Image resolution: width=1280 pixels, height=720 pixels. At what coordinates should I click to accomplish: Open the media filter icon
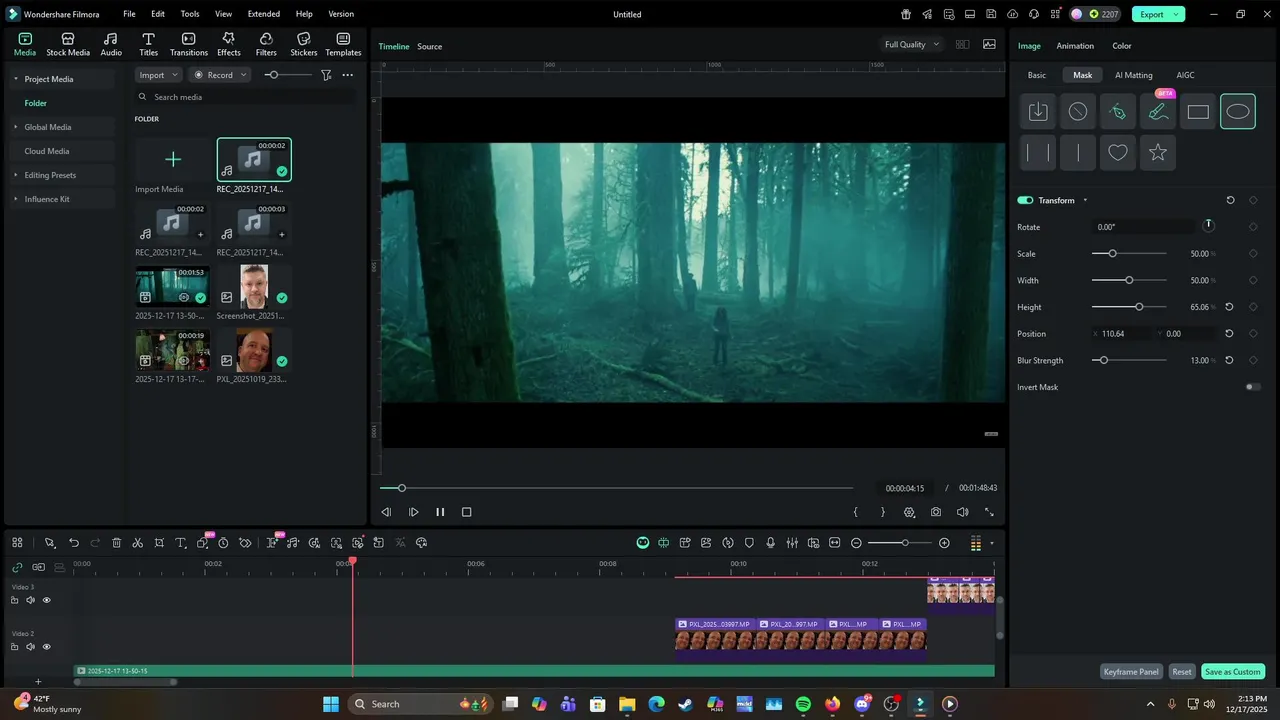pyautogui.click(x=326, y=75)
